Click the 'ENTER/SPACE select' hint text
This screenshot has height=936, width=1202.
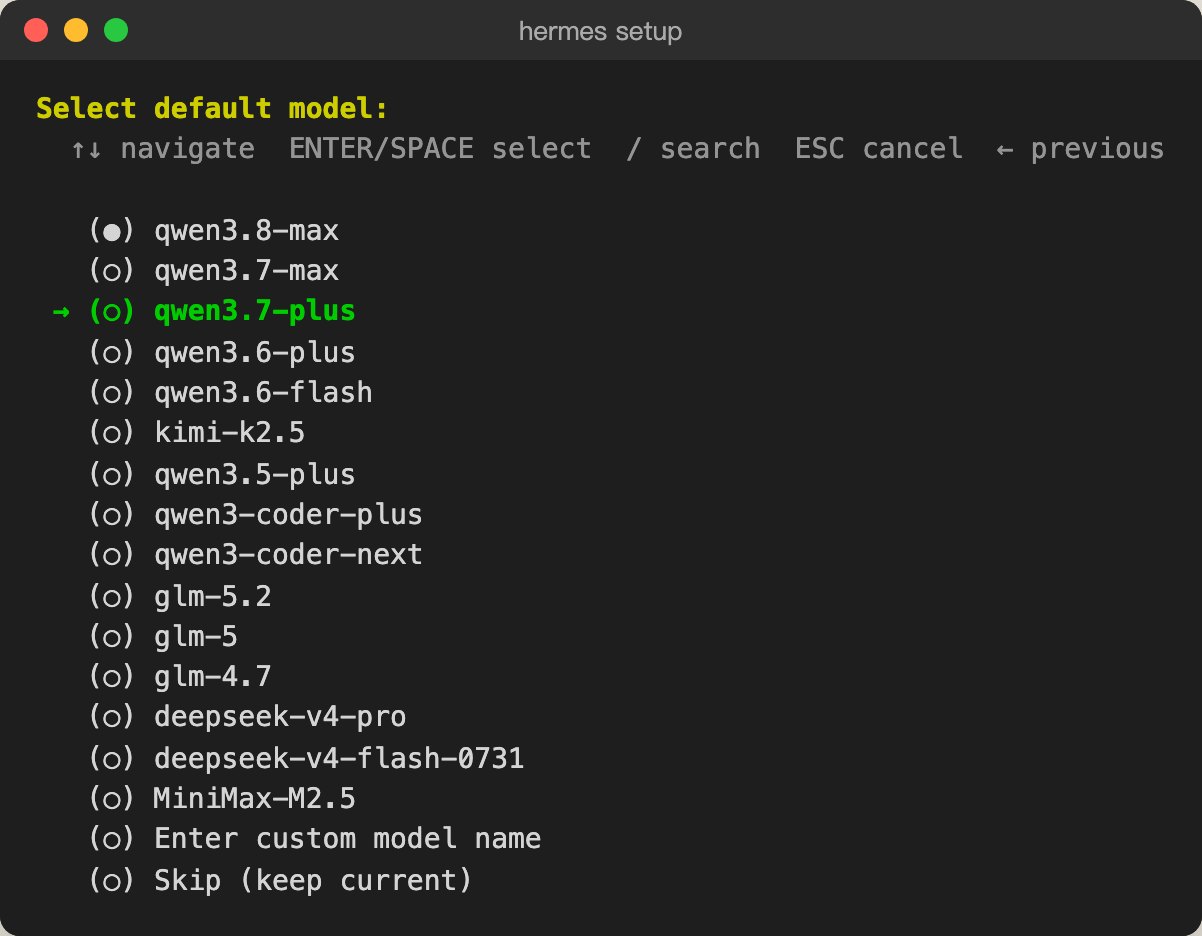point(440,149)
